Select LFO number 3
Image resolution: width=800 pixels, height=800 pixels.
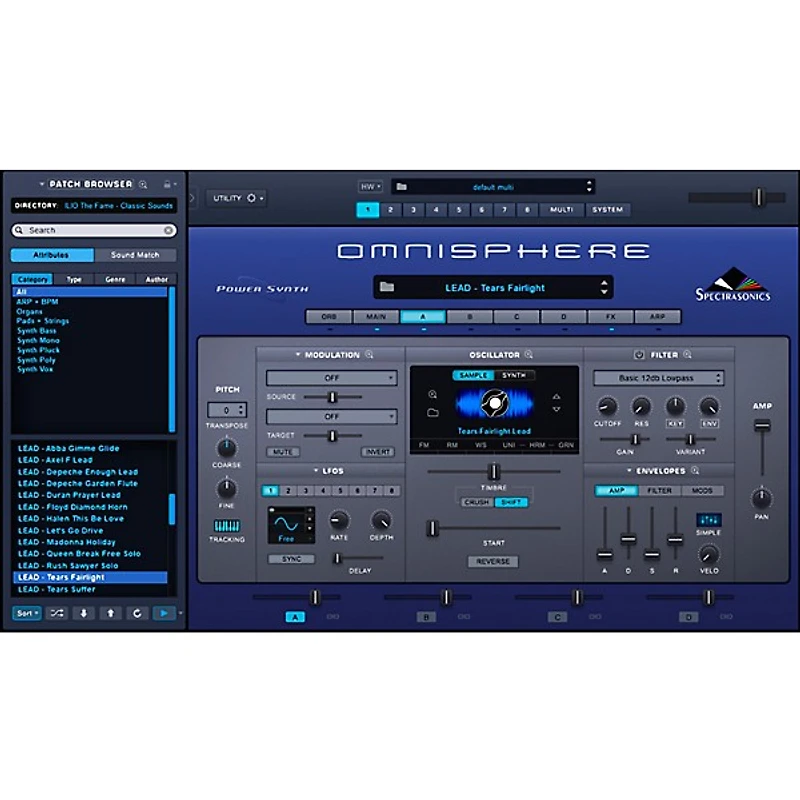pos(306,491)
